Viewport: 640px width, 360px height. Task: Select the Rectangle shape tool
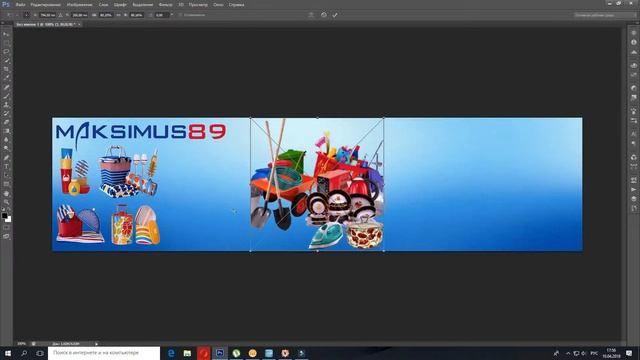(6, 184)
